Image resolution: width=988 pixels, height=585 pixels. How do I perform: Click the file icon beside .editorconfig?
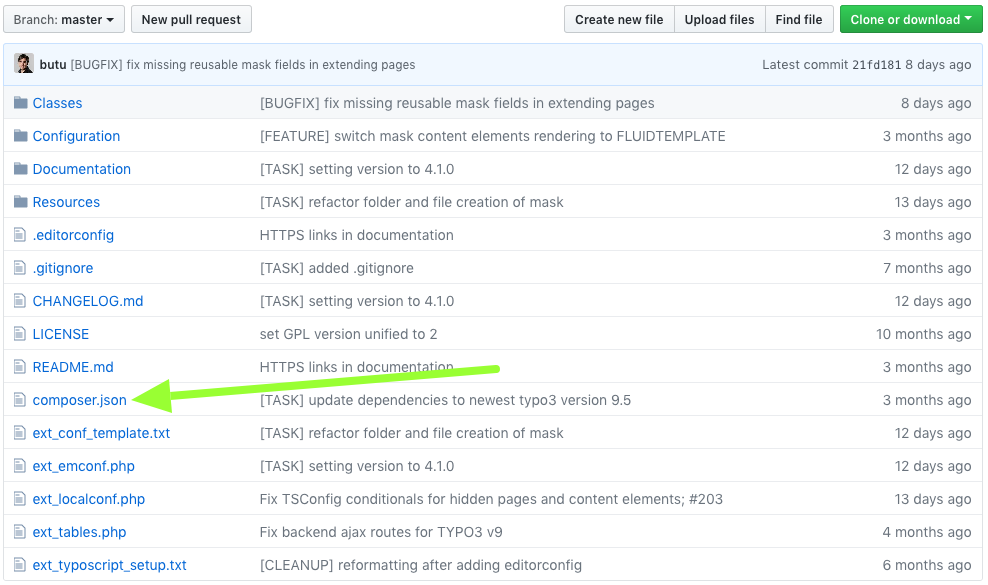coord(20,235)
